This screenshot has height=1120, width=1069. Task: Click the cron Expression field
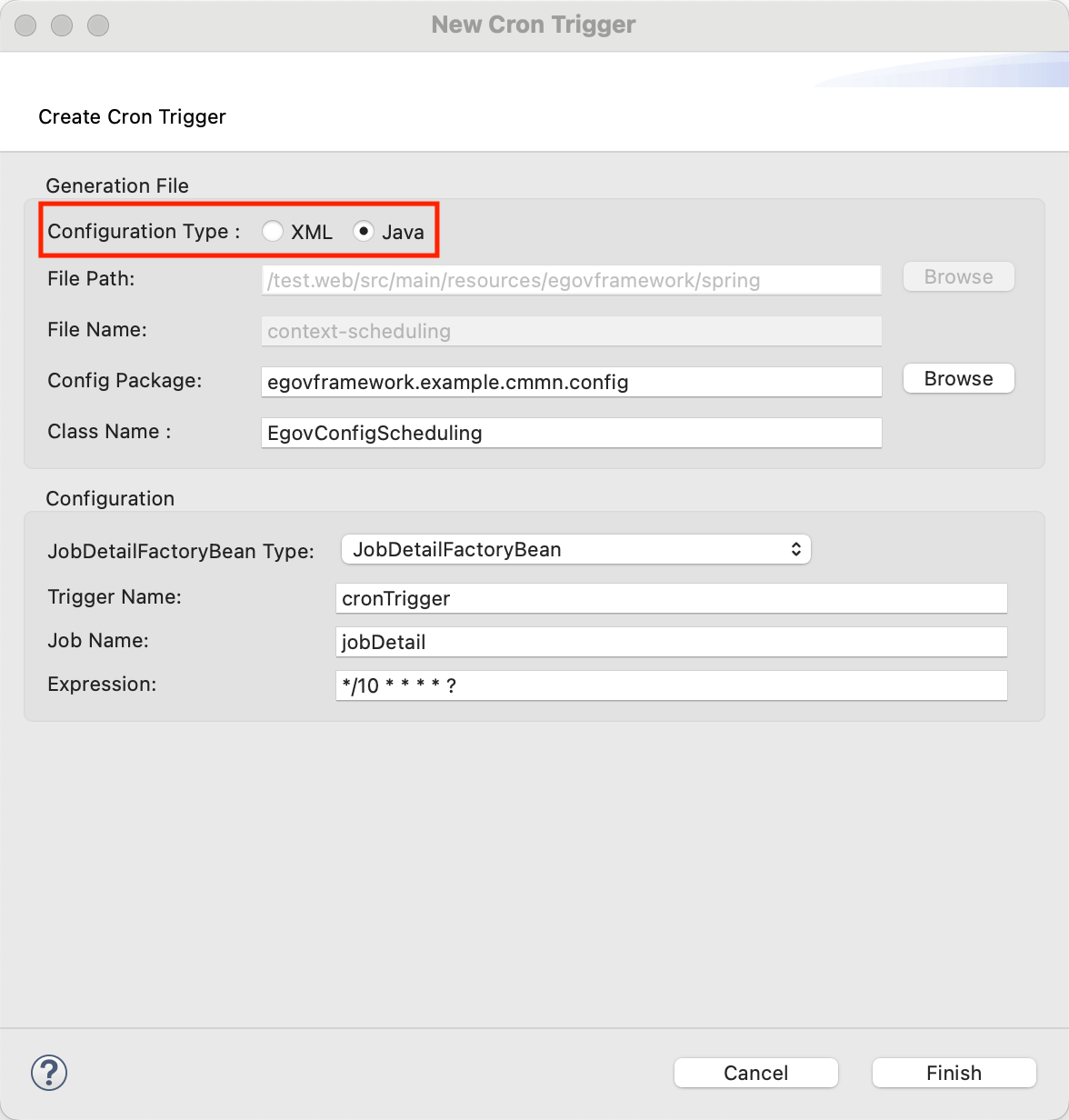point(671,685)
